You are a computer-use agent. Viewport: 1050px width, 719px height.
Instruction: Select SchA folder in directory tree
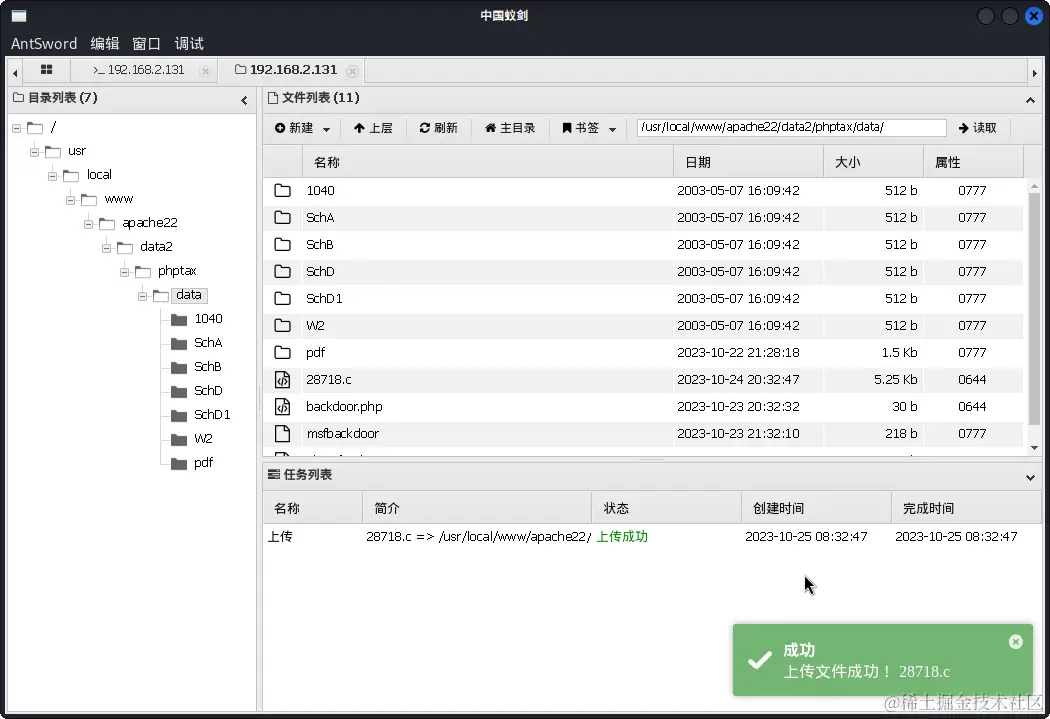point(208,343)
